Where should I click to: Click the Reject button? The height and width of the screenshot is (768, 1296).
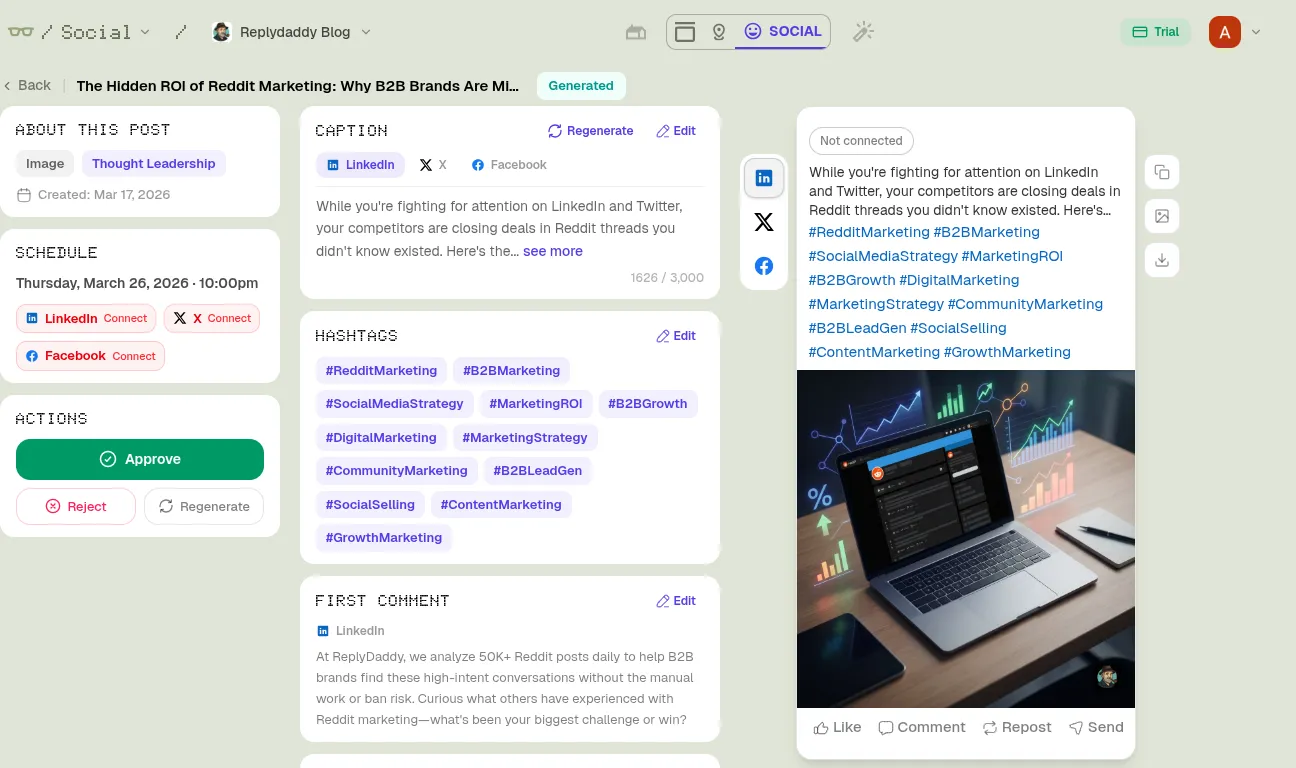76,507
